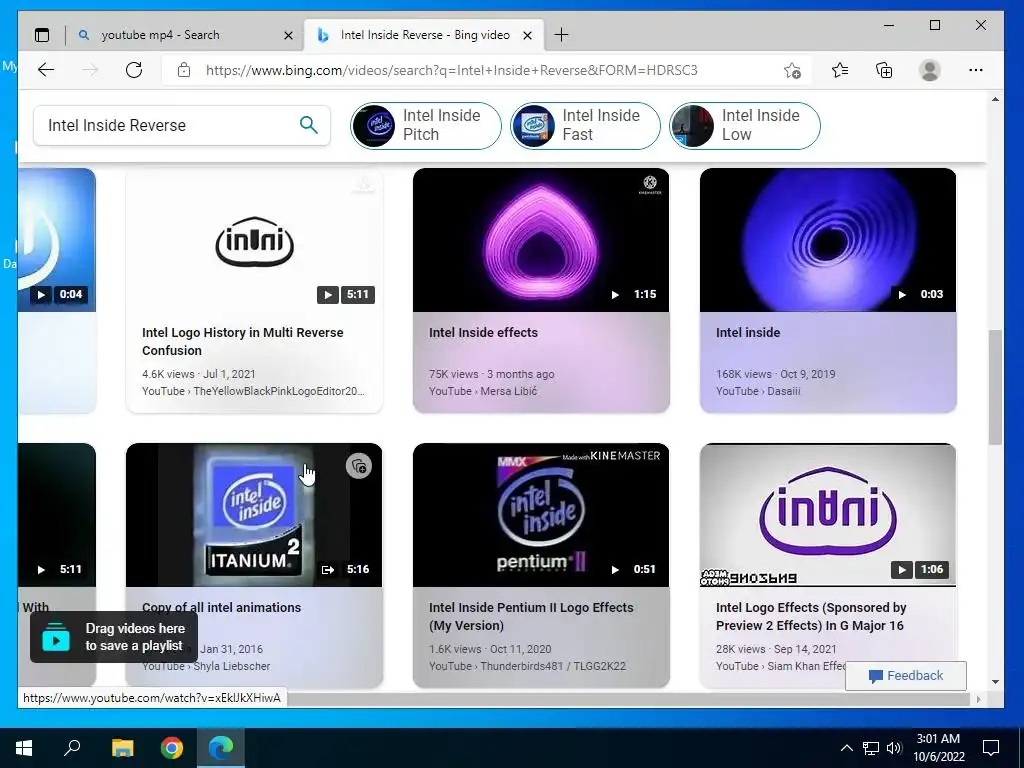Image resolution: width=1024 pixels, height=768 pixels.
Task: Click the inverted intel logo thumbnail
Action: [254, 240]
